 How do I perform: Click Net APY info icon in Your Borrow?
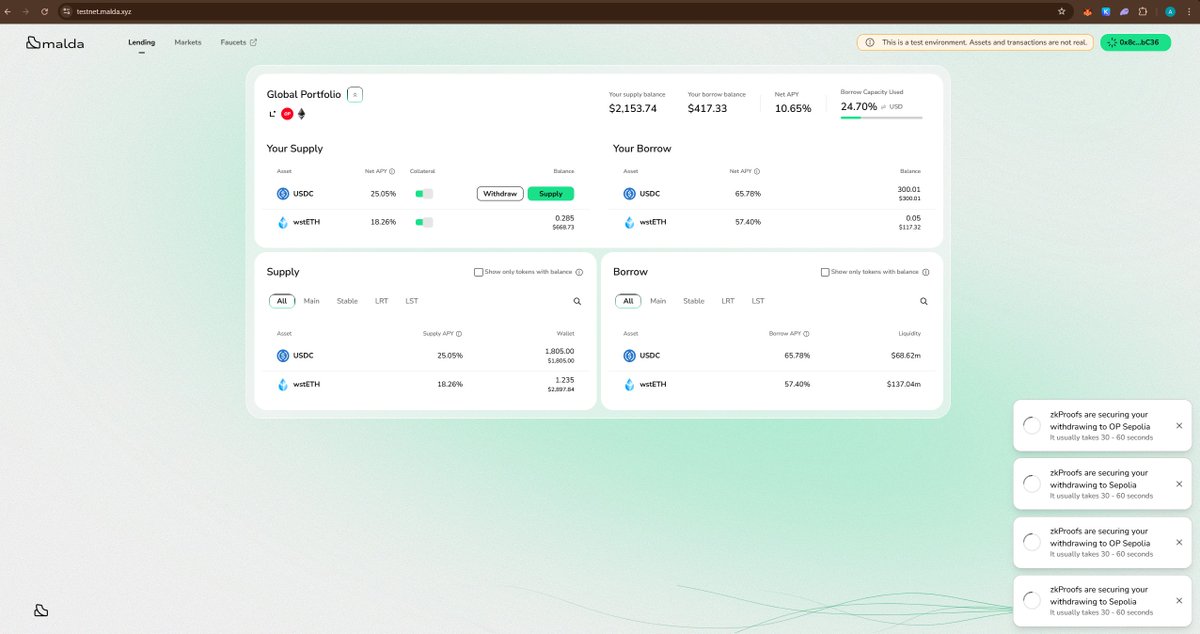[x=757, y=171]
